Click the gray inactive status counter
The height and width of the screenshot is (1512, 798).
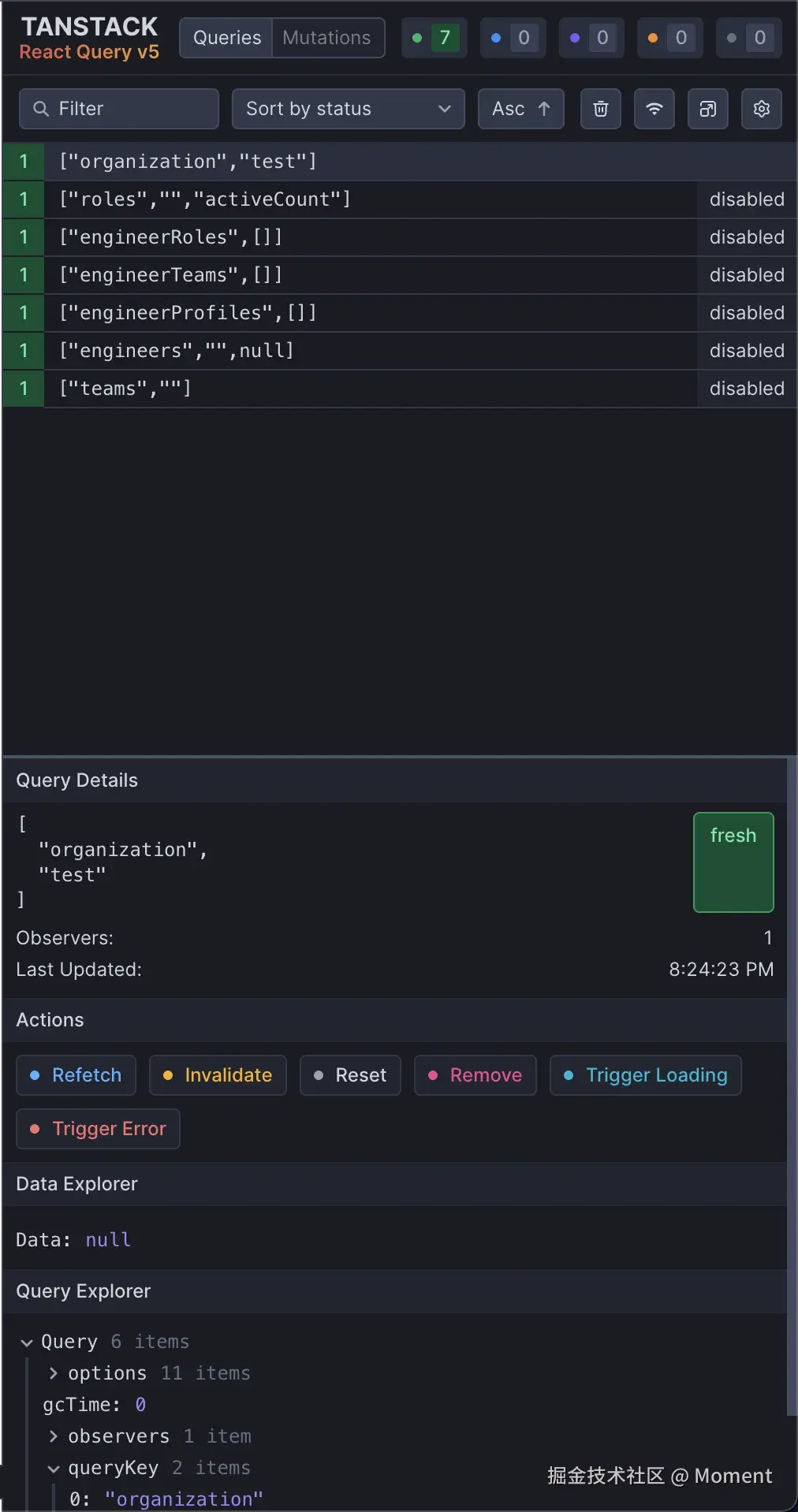[748, 38]
